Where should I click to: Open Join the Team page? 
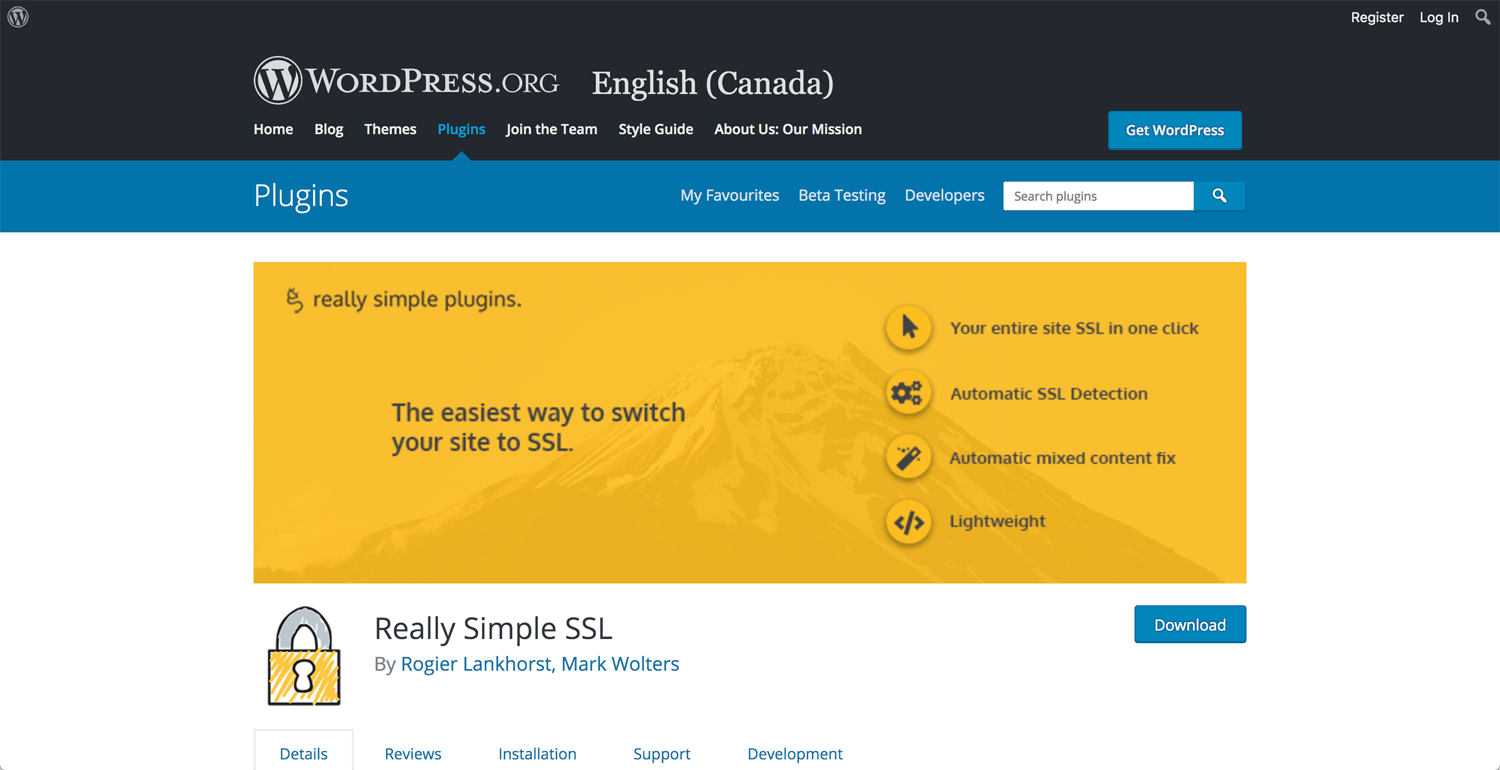coord(551,129)
